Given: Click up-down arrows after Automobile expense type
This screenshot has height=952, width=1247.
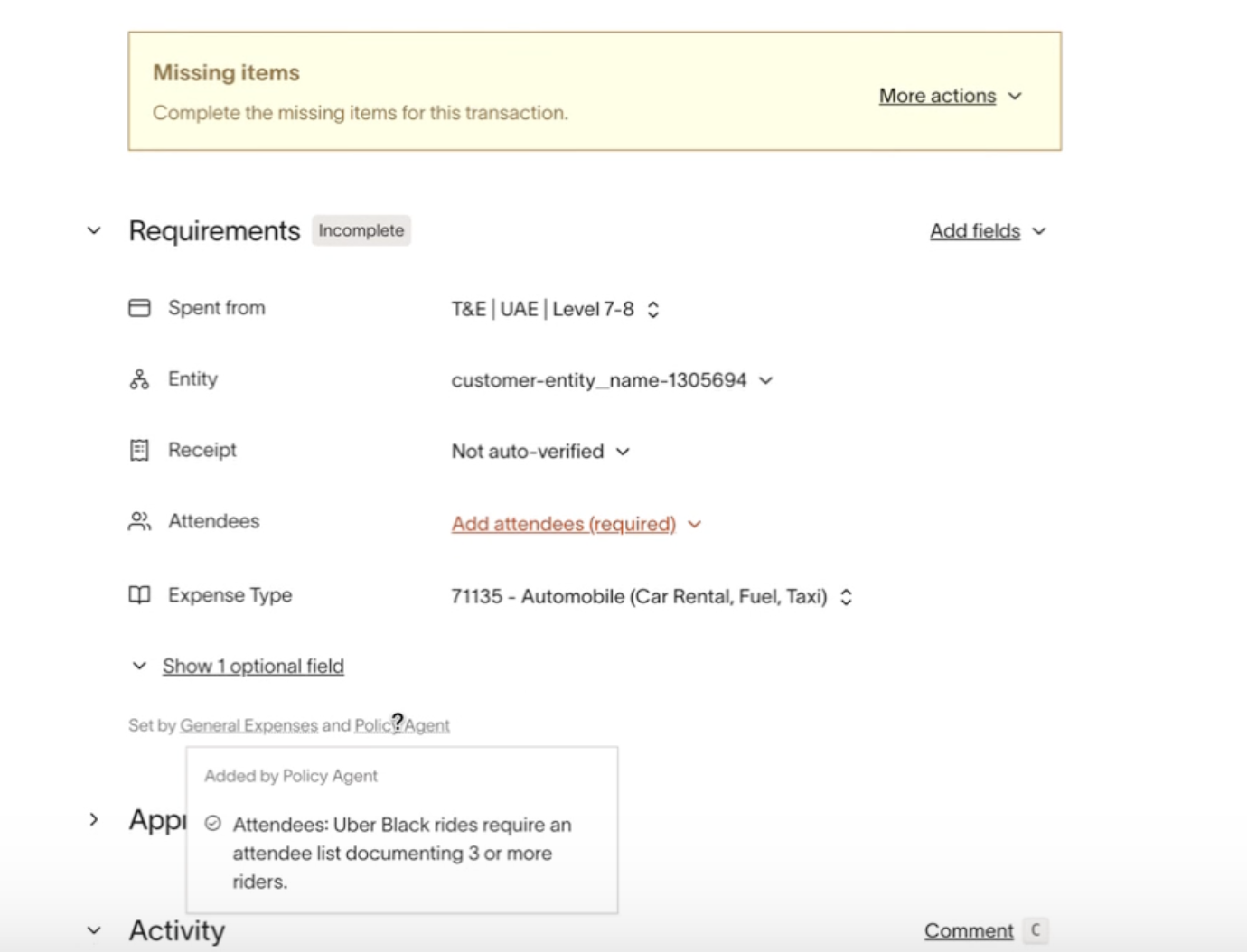Looking at the screenshot, I should (x=846, y=597).
